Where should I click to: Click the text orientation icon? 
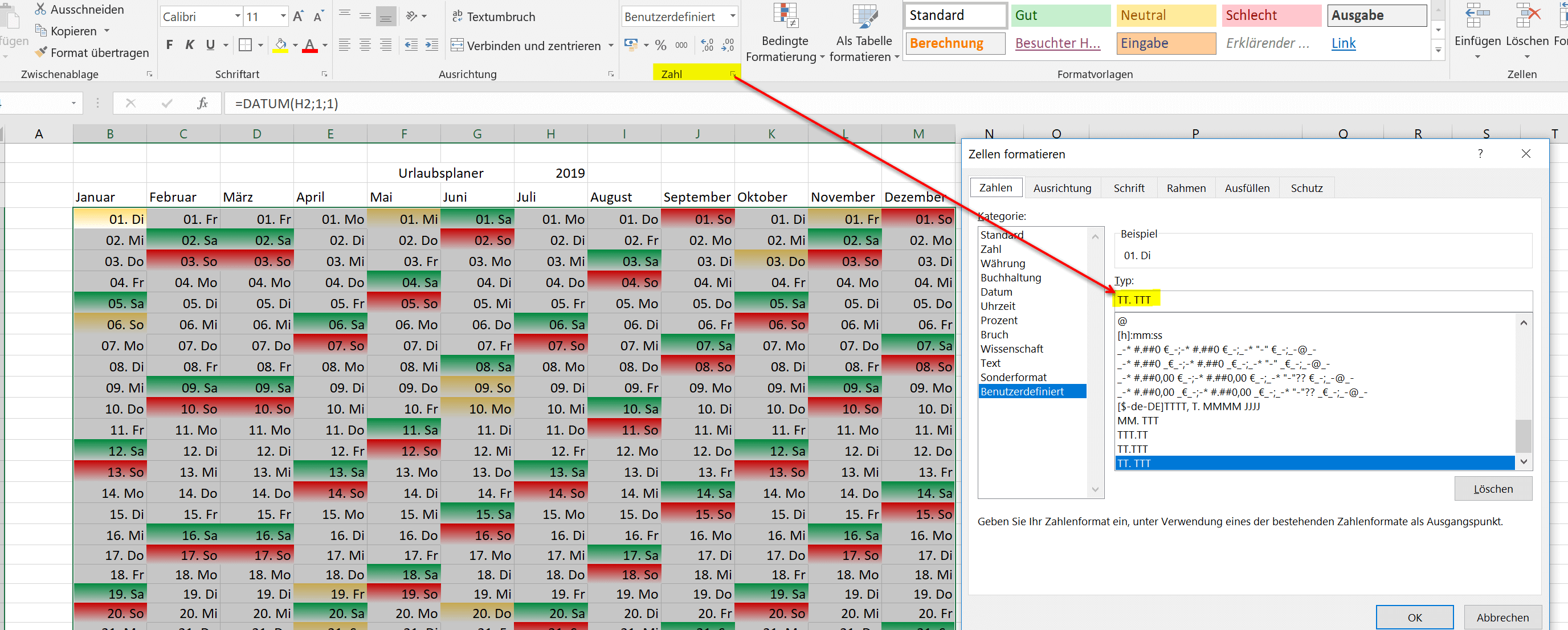[412, 16]
